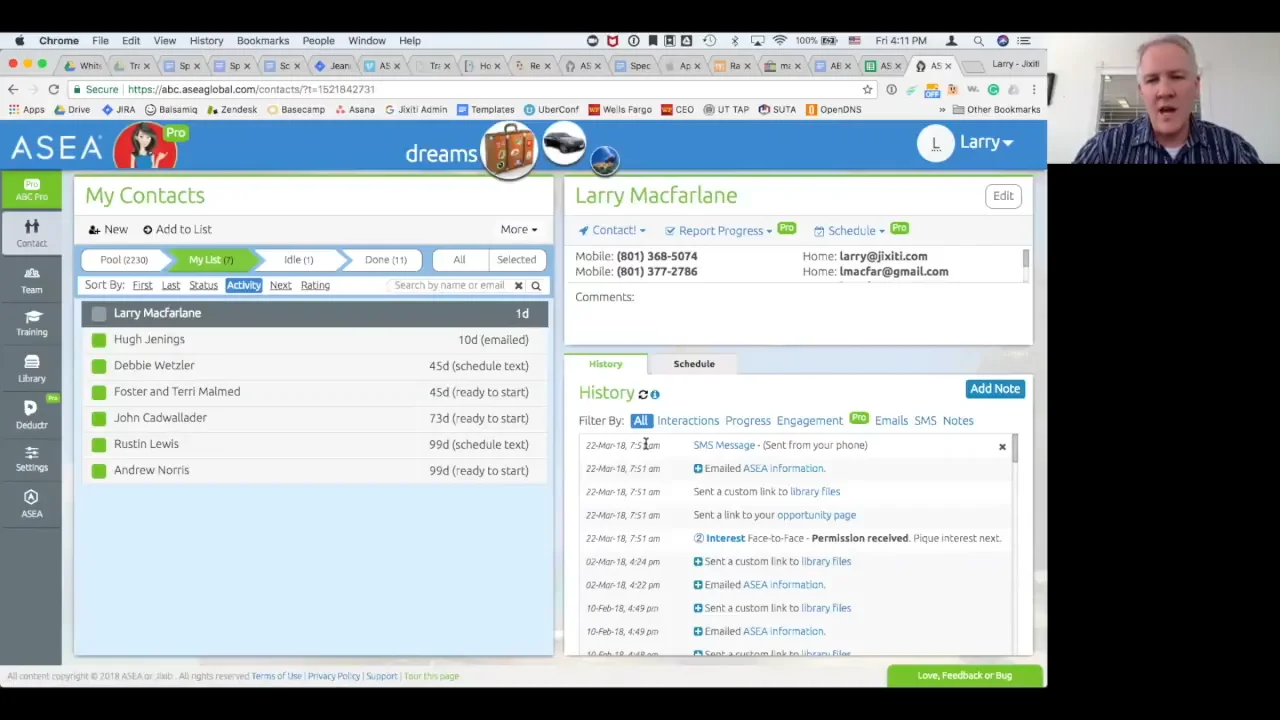
Task: Open the Contact! dropdown
Action: 612,231
